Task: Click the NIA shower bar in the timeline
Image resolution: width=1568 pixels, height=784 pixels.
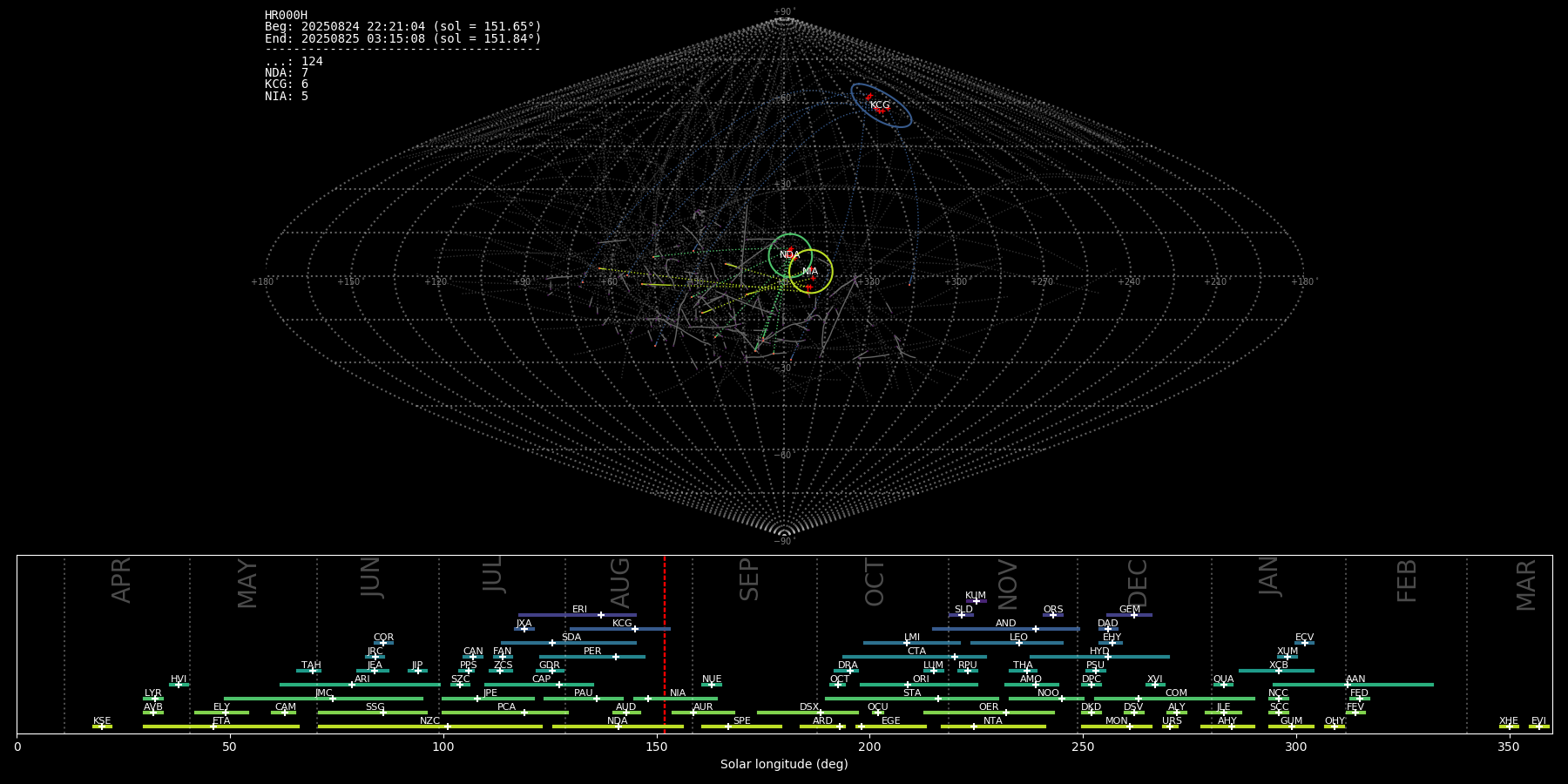Action: pyautogui.click(x=676, y=699)
